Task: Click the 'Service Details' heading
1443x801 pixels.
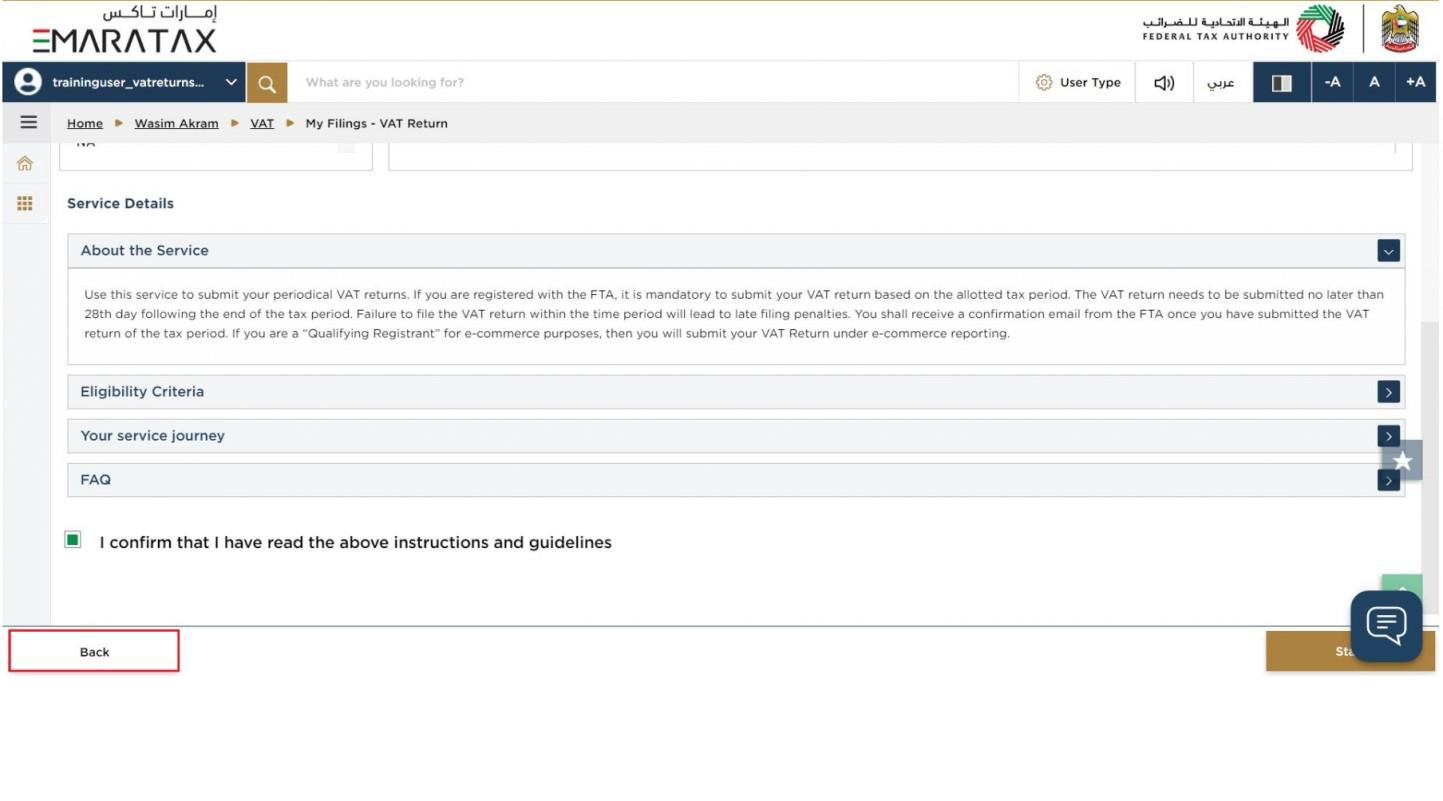Action: coord(120,203)
